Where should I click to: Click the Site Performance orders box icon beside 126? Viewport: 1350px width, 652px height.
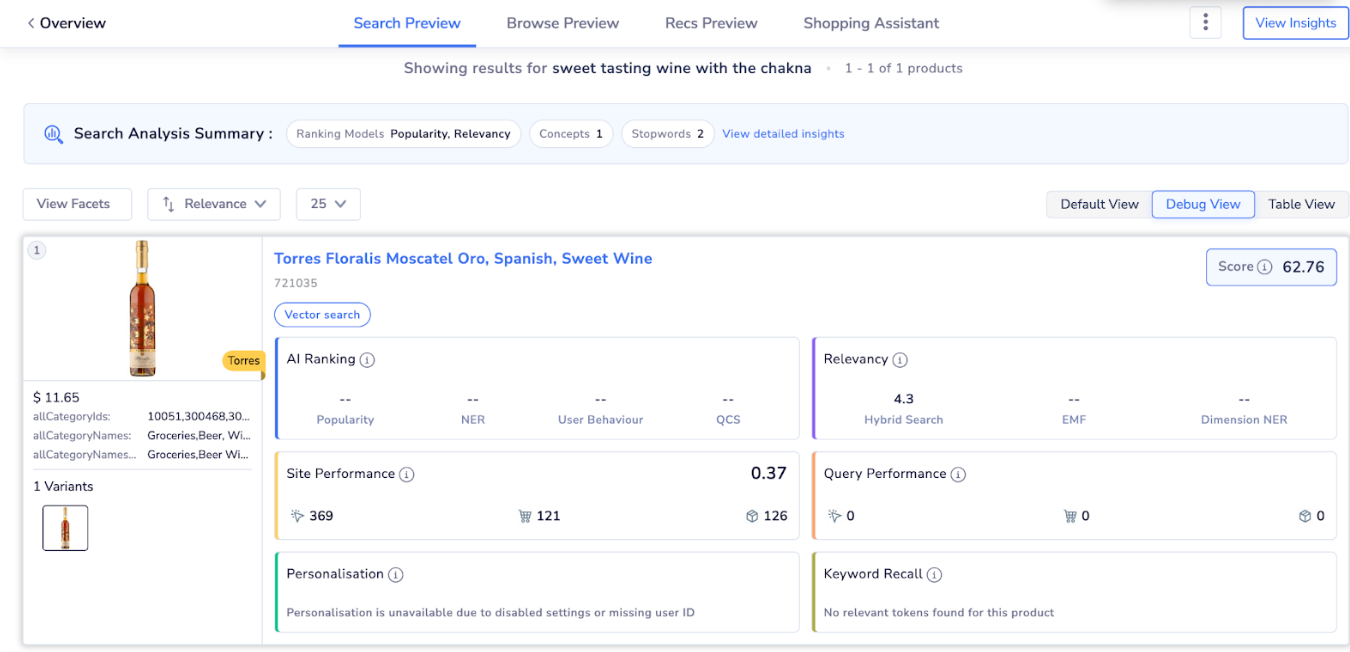click(x=752, y=516)
